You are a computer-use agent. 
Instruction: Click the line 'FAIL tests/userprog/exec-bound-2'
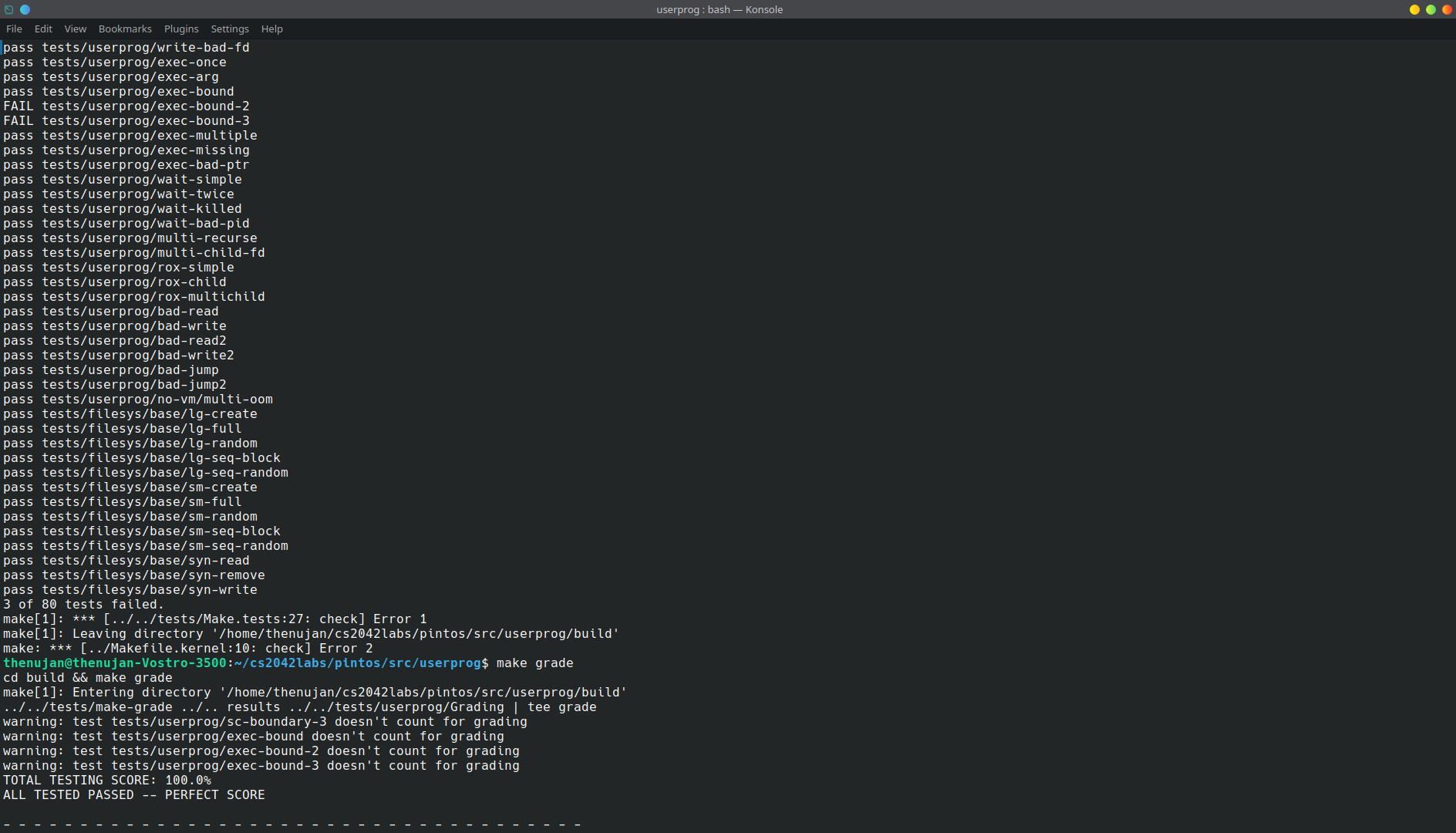click(x=126, y=106)
